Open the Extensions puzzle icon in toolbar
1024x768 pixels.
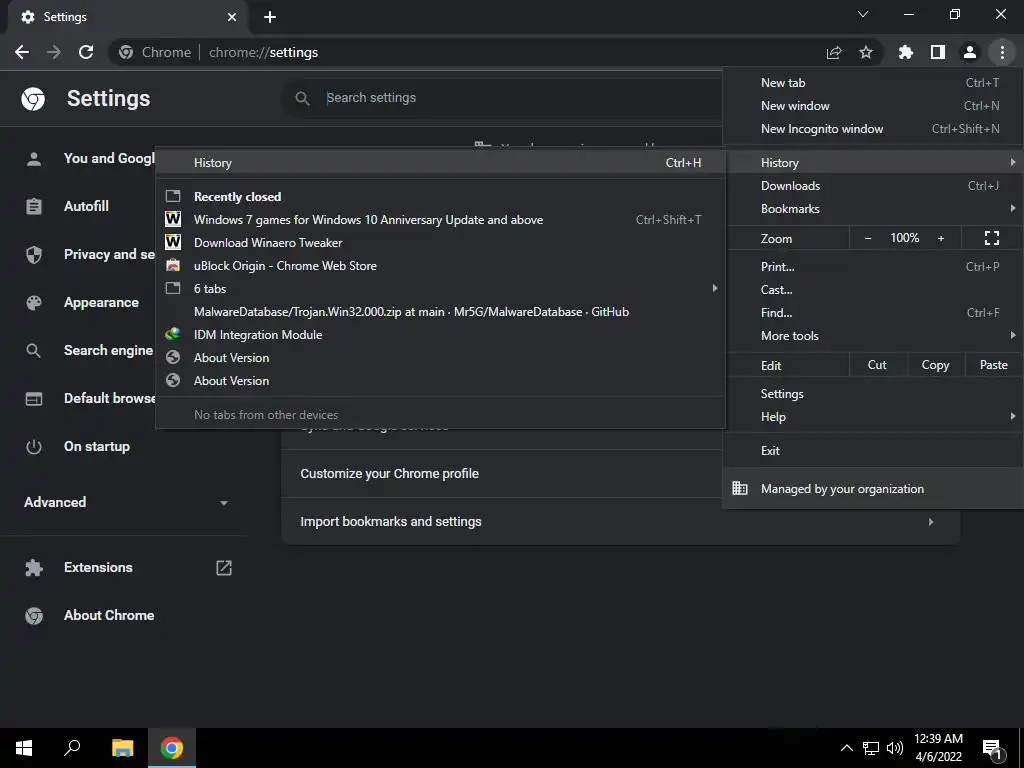click(x=906, y=52)
